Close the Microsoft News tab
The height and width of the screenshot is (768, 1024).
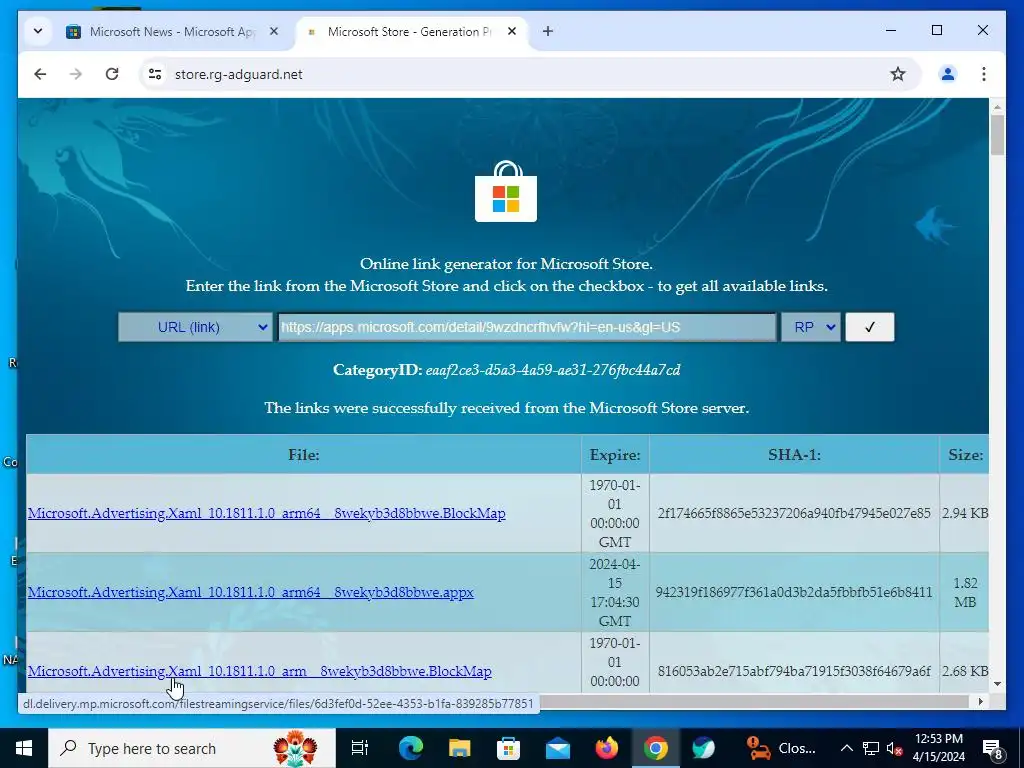click(274, 31)
